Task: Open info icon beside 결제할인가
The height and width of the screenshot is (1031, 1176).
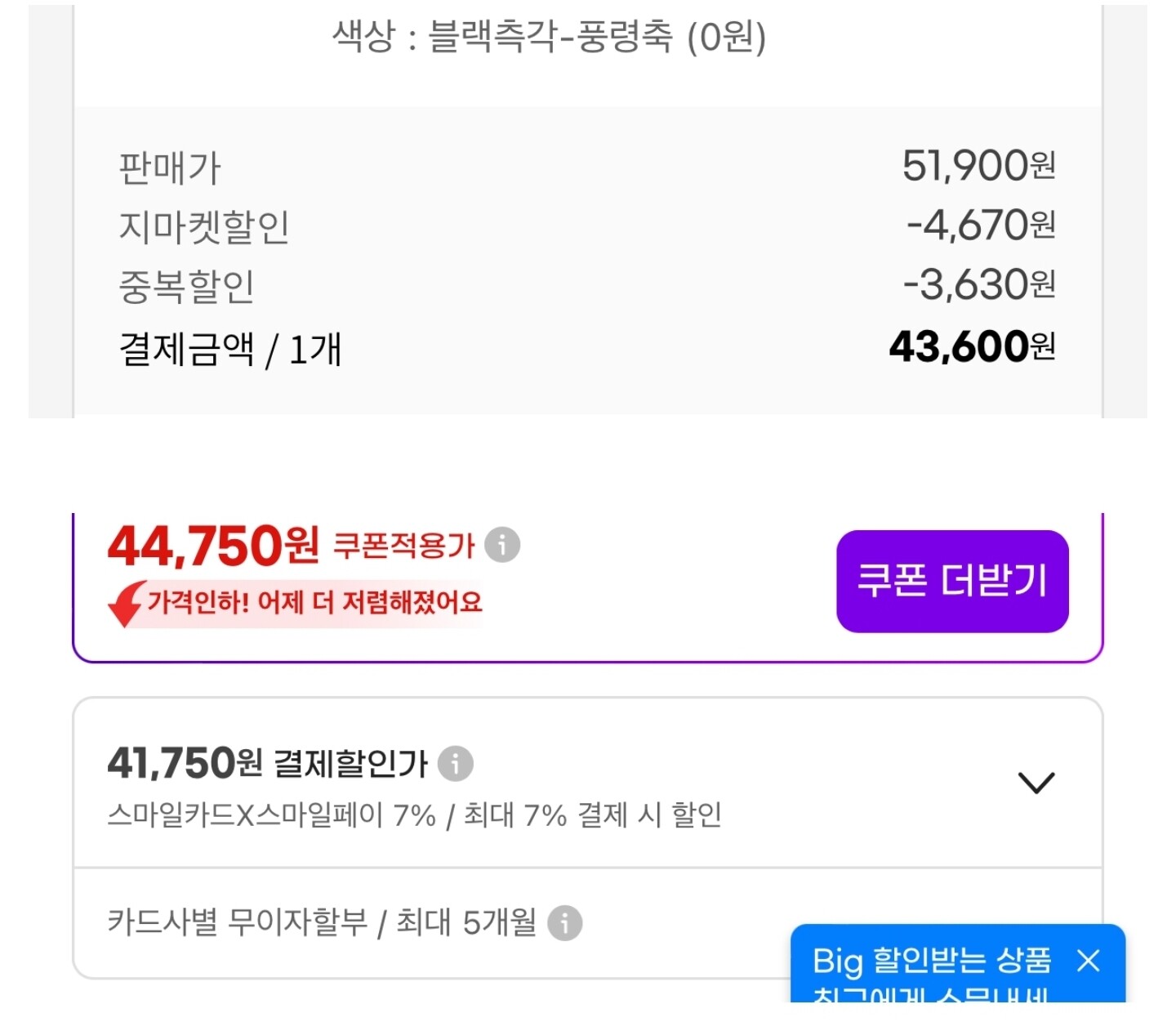Action: [456, 764]
